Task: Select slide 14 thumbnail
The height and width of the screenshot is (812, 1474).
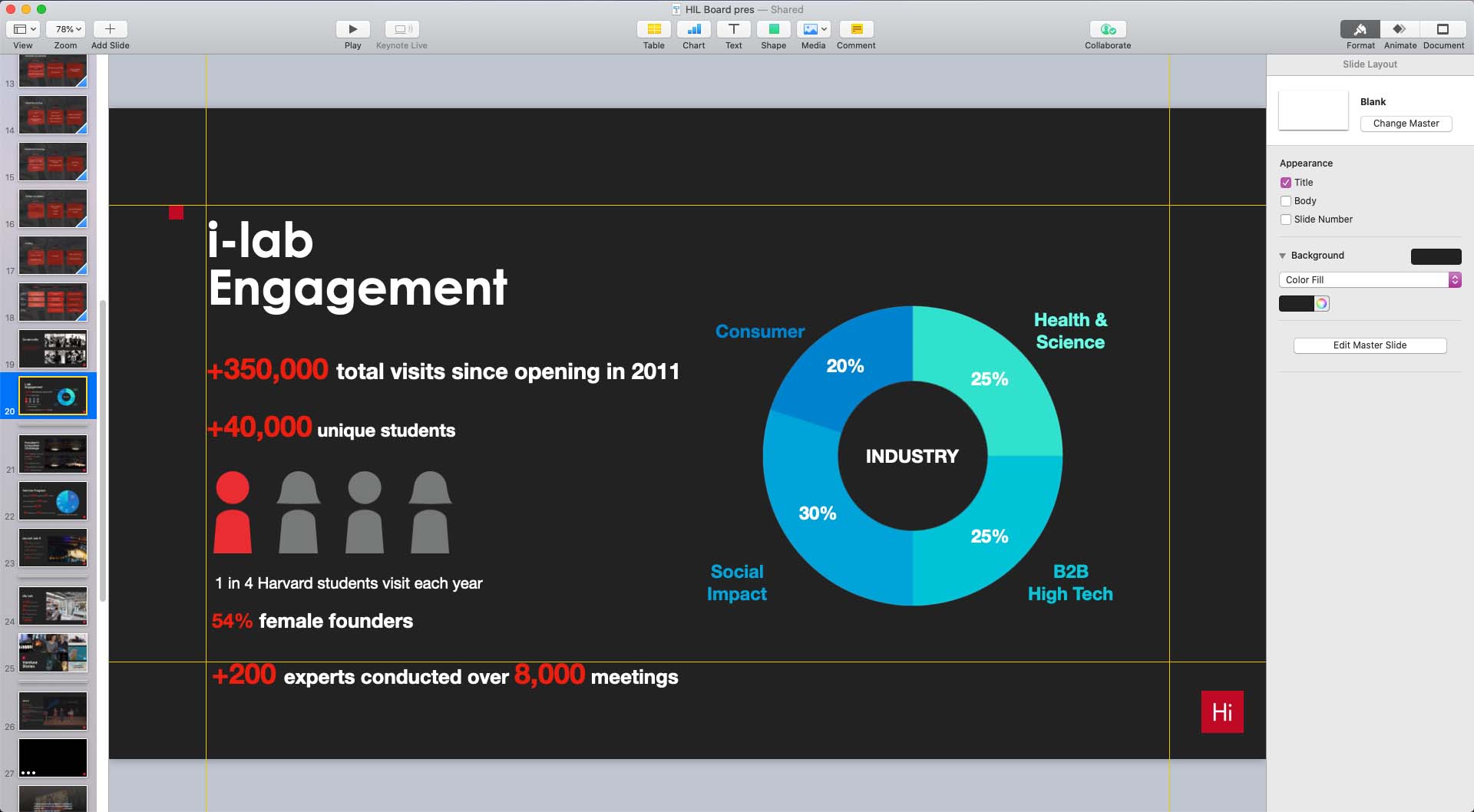Action: (x=53, y=114)
